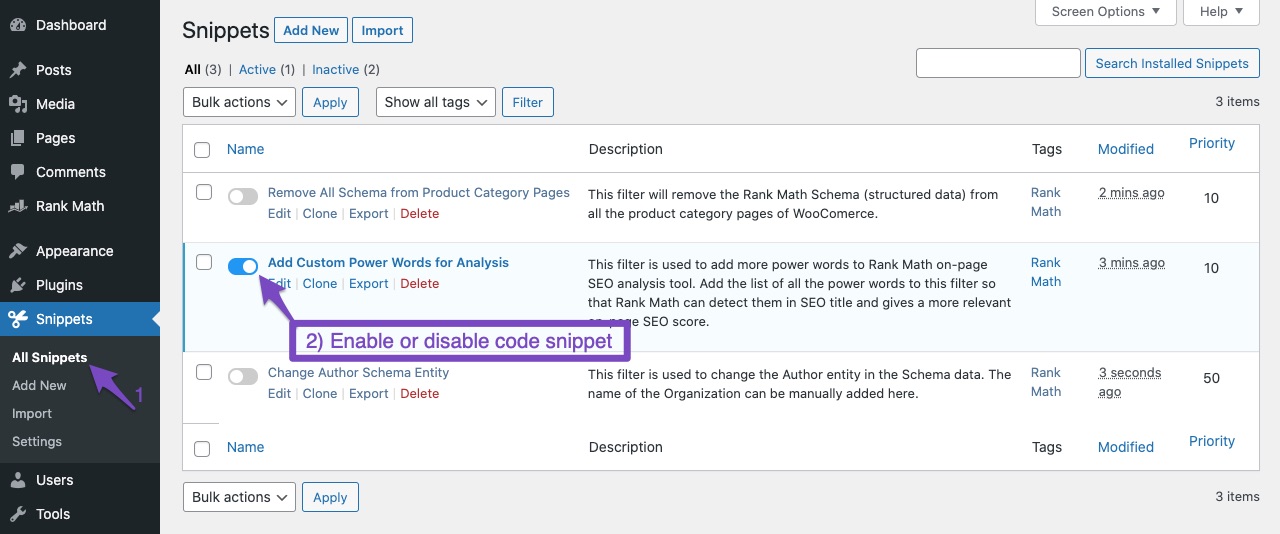This screenshot has width=1280, height=534.
Task: Check the Change Author Schema Entity checkbox
Action: (x=204, y=372)
